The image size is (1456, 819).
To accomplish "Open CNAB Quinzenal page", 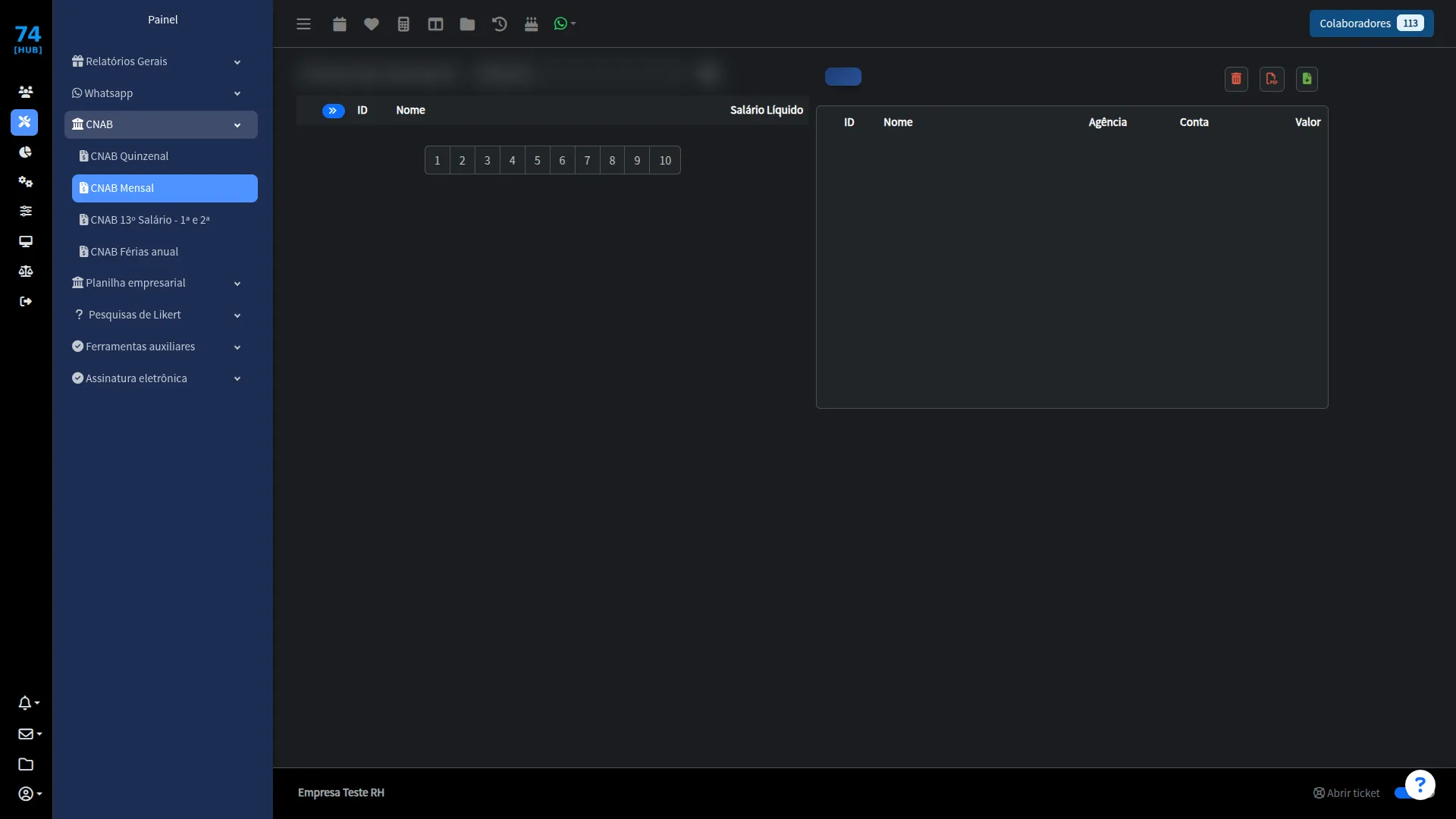I will (x=165, y=156).
